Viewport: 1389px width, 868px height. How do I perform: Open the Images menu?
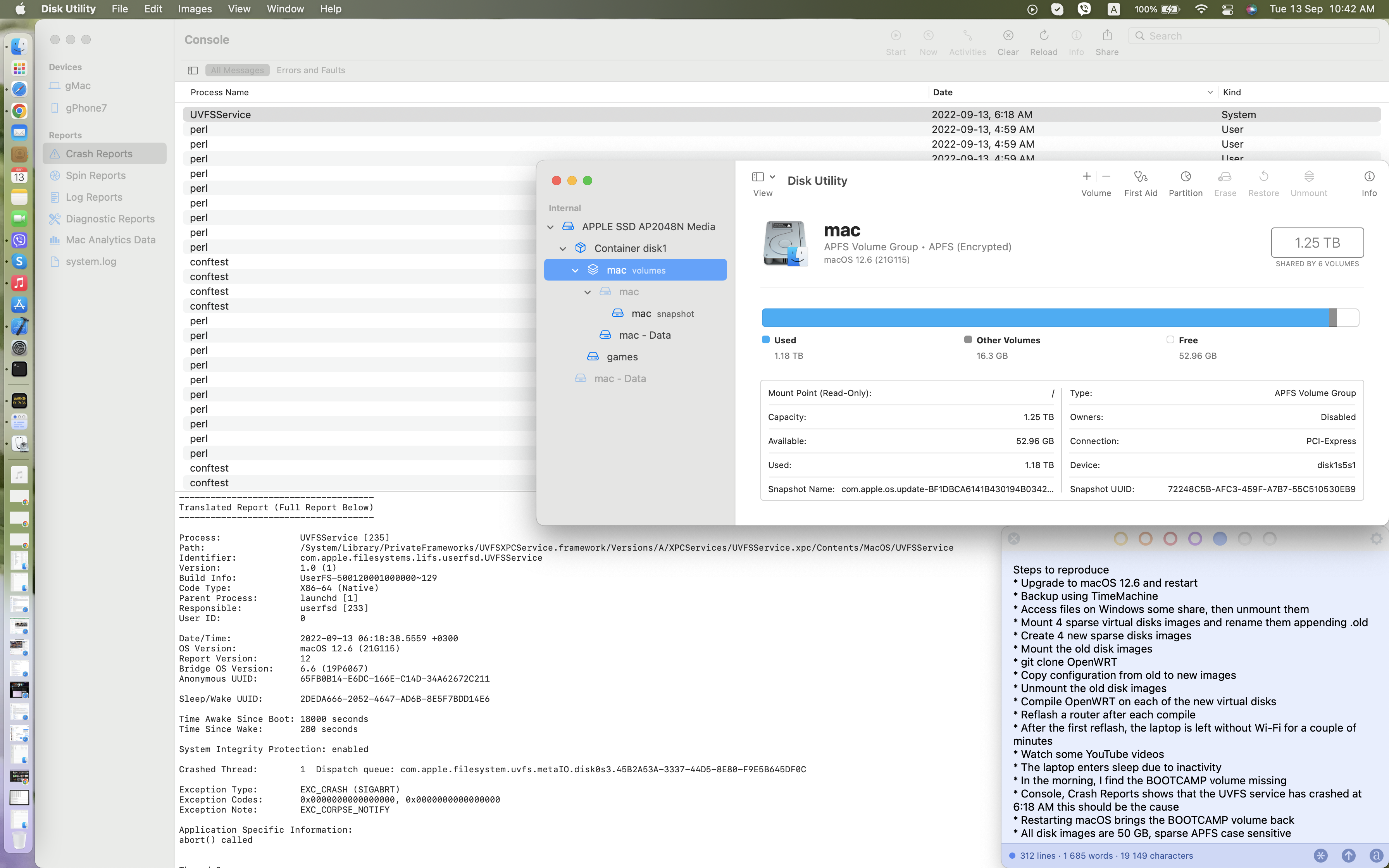(x=195, y=9)
